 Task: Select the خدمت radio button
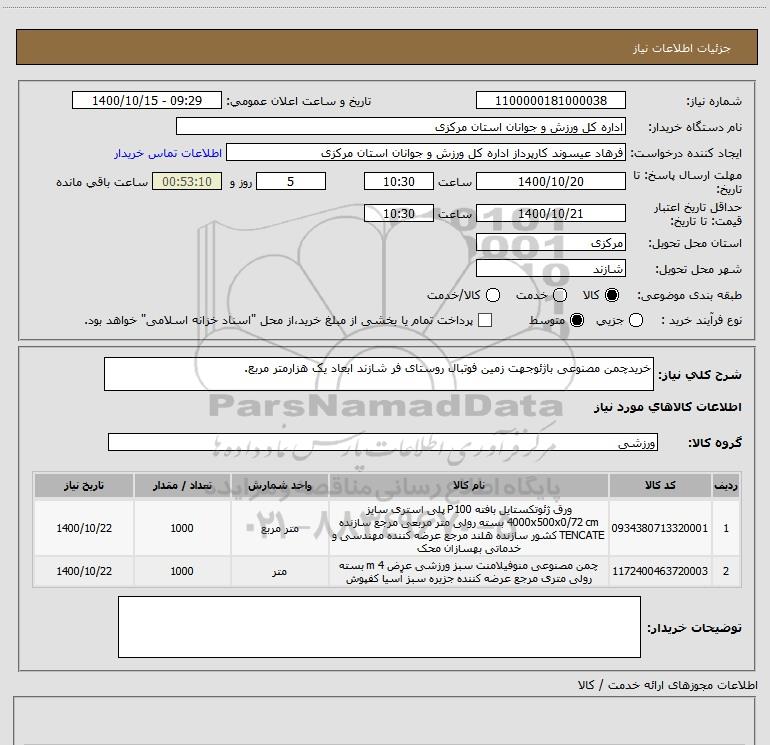point(560,295)
